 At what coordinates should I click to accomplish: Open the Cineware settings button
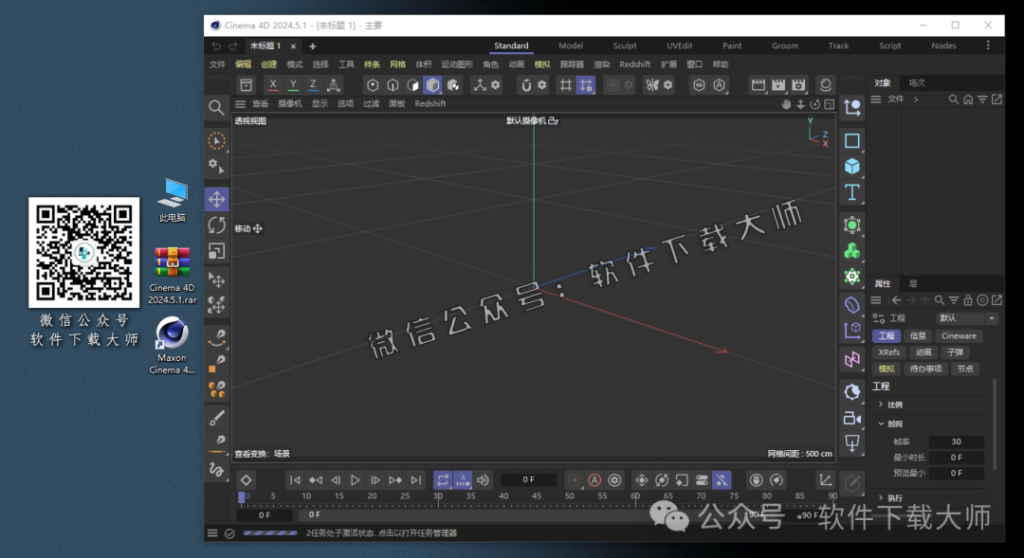tap(959, 336)
